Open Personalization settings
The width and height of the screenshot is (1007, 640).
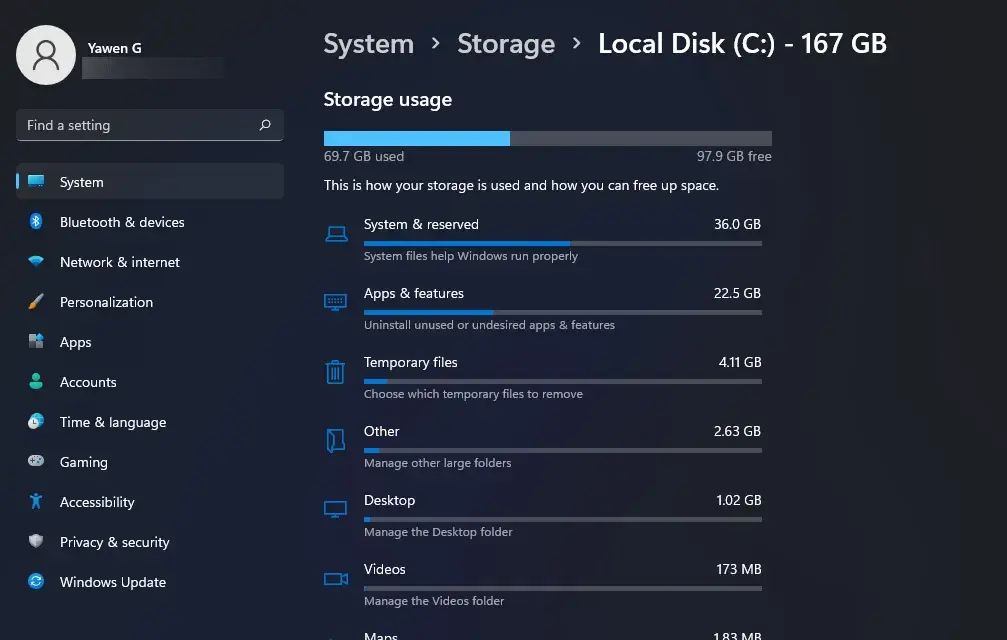(150, 302)
